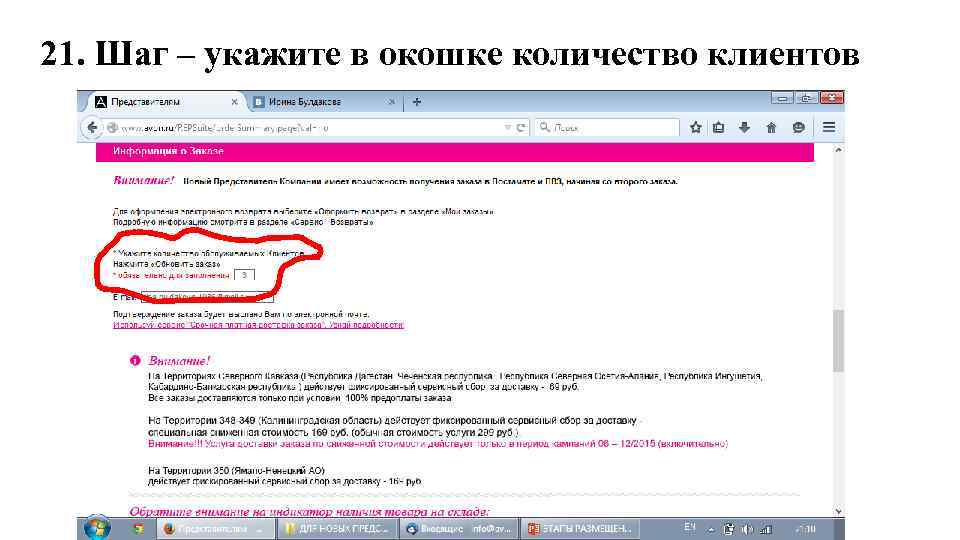This screenshot has height=540, width=960.
Task: Click the language indicator in system tray
Action: 690,527
